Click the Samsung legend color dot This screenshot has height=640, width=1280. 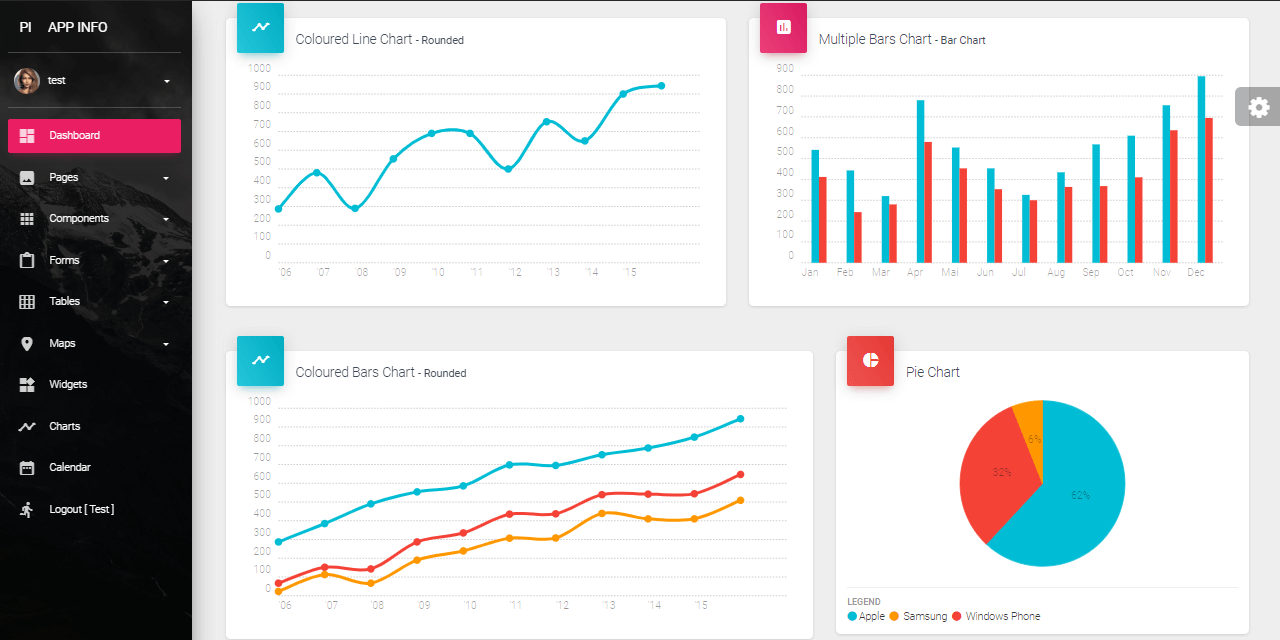click(x=894, y=616)
